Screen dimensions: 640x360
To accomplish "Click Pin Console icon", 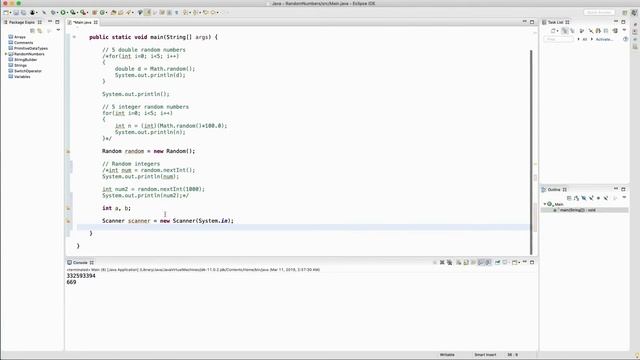I will point(498,262).
